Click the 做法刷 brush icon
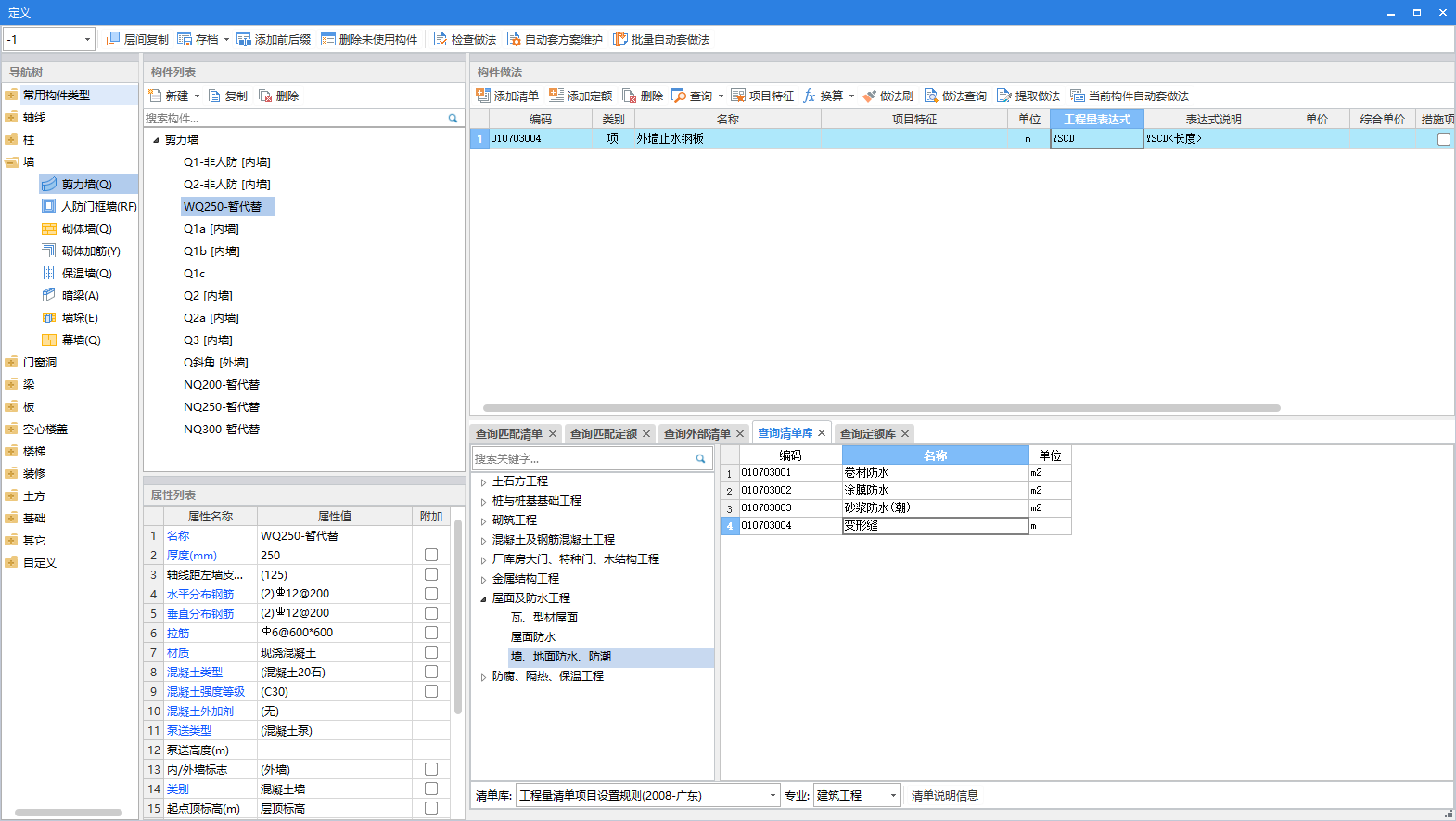The width and height of the screenshot is (1456, 821). click(x=869, y=96)
